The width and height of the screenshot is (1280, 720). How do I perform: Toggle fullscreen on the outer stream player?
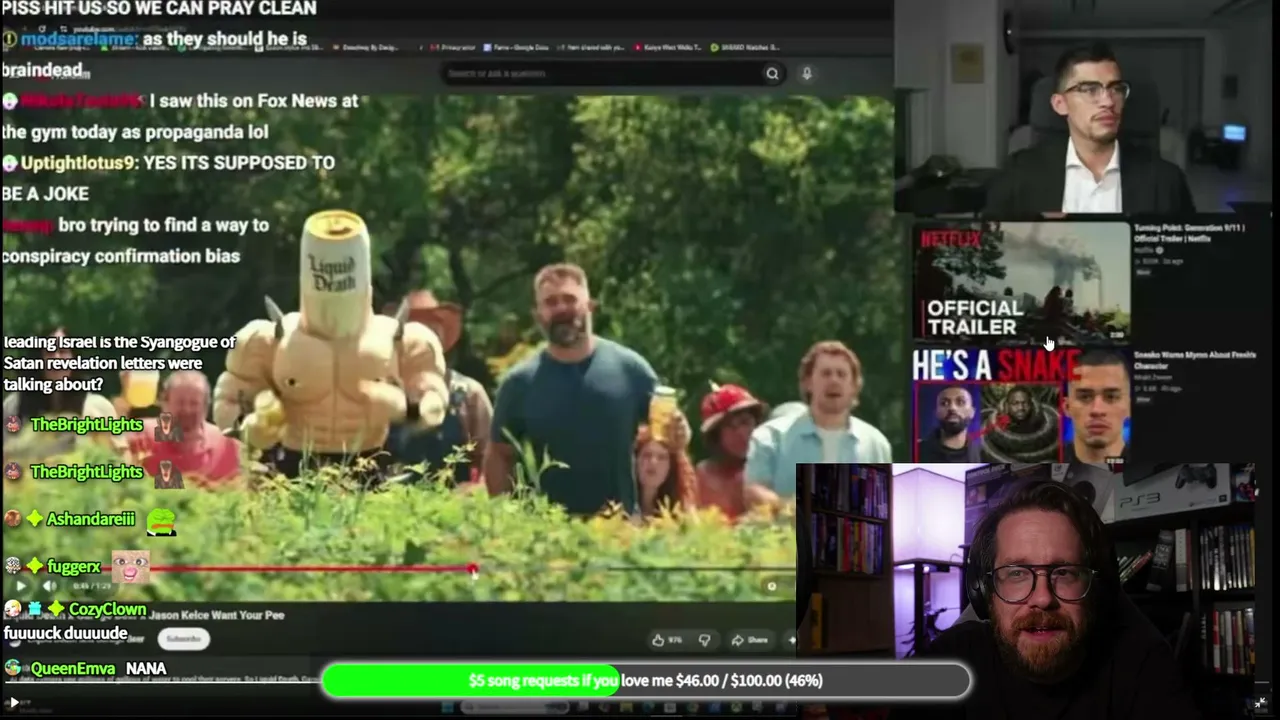point(1259,703)
